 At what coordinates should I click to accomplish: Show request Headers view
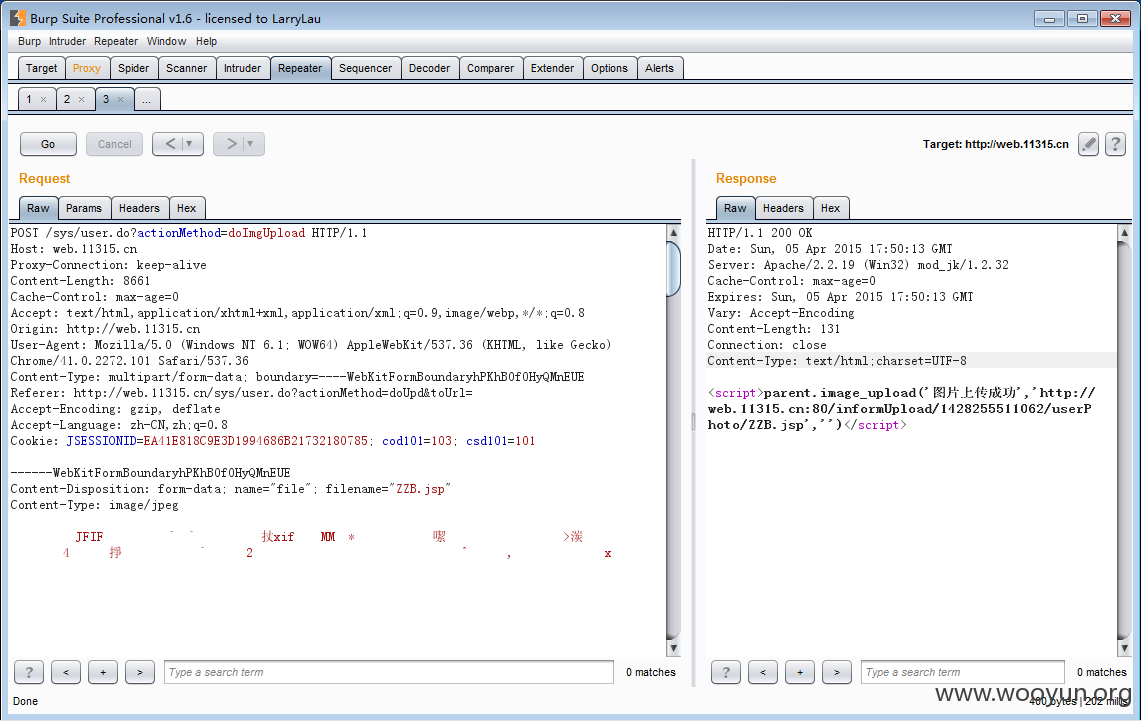point(139,208)
